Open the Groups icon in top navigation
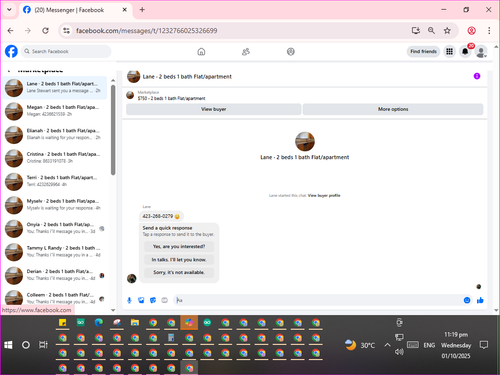 (x=291, y=52)
